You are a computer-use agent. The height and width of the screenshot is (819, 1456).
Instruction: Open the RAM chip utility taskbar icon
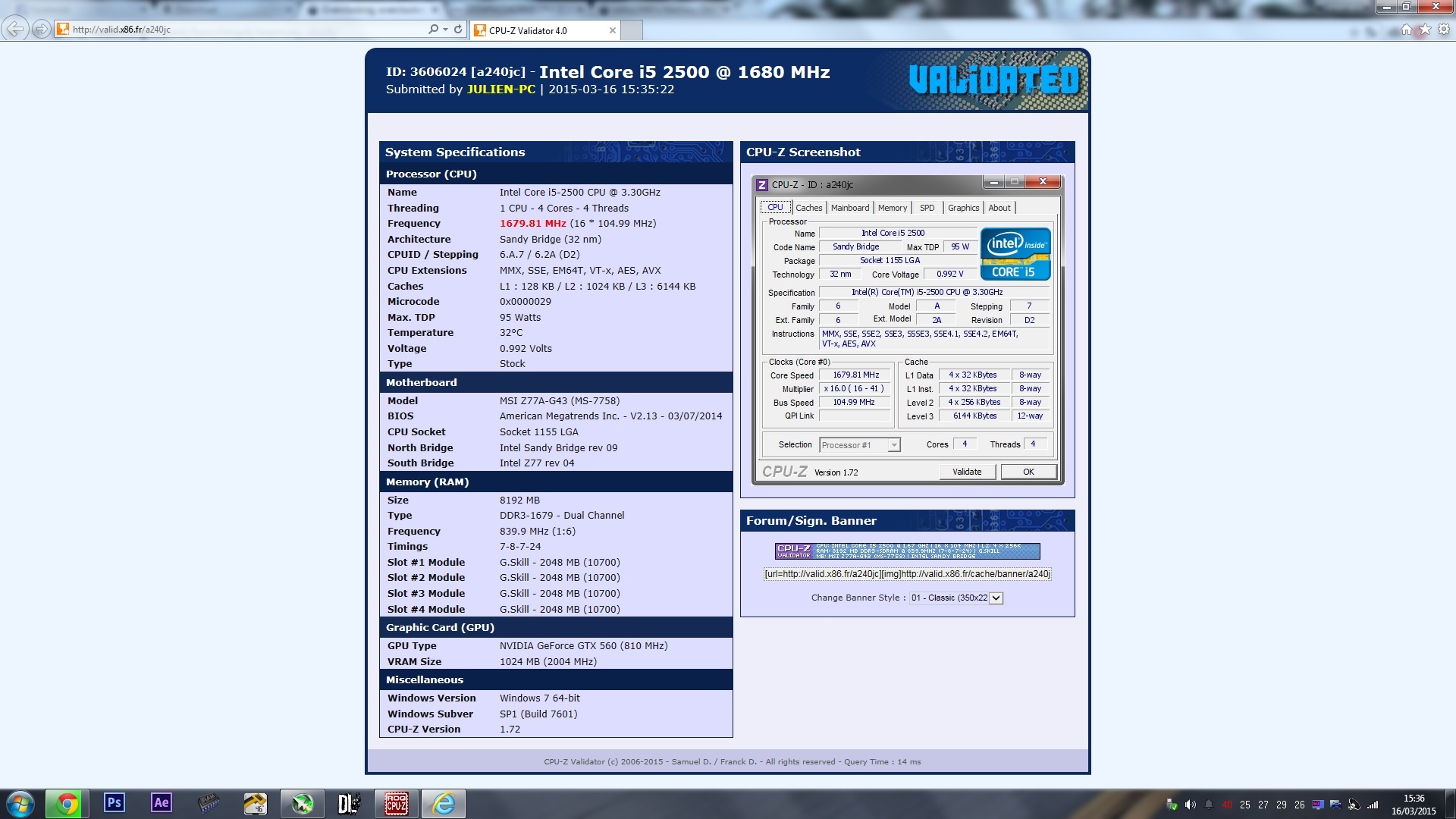(x=208, y=803)
